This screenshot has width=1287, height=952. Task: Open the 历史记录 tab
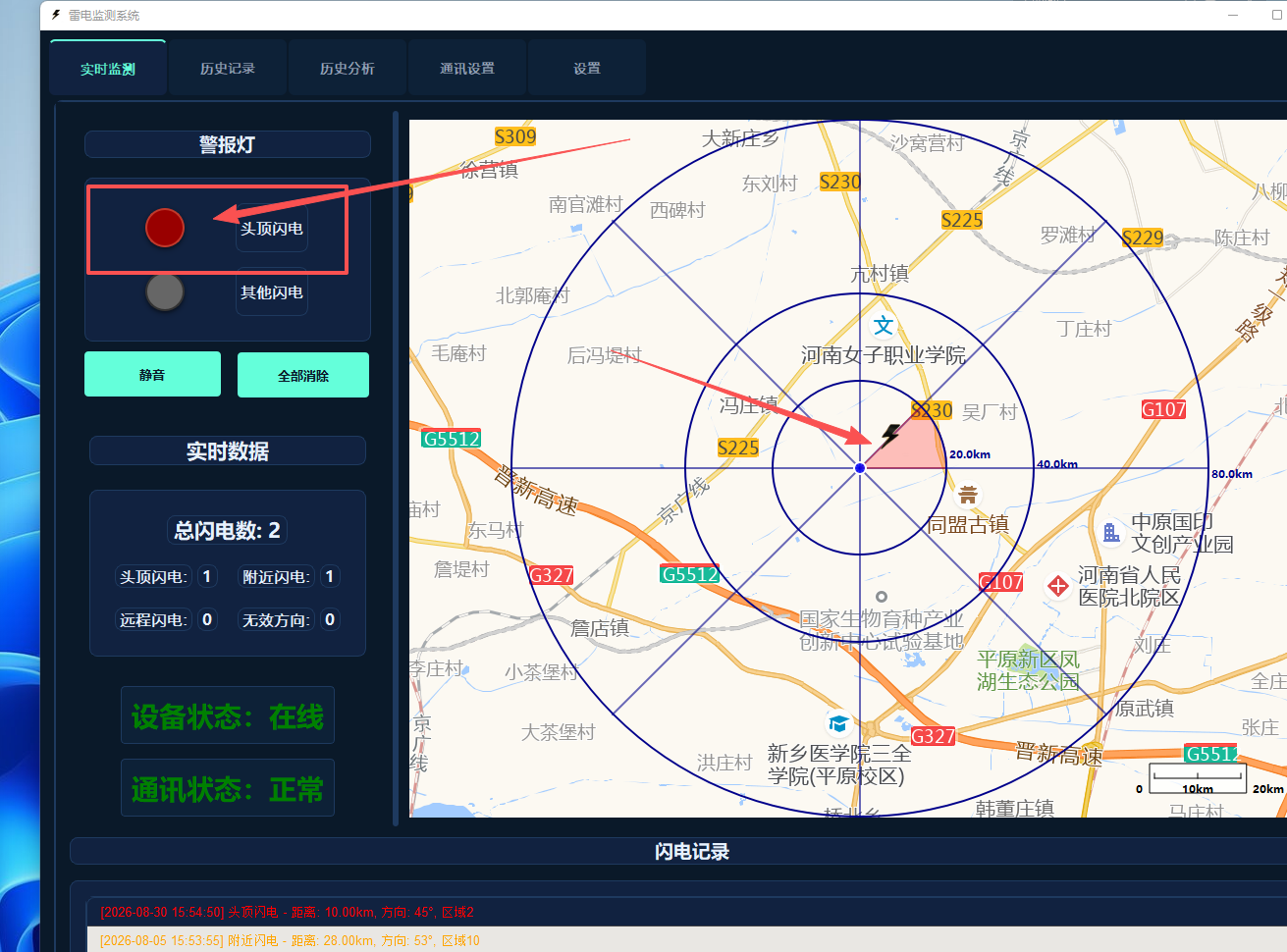228,69
